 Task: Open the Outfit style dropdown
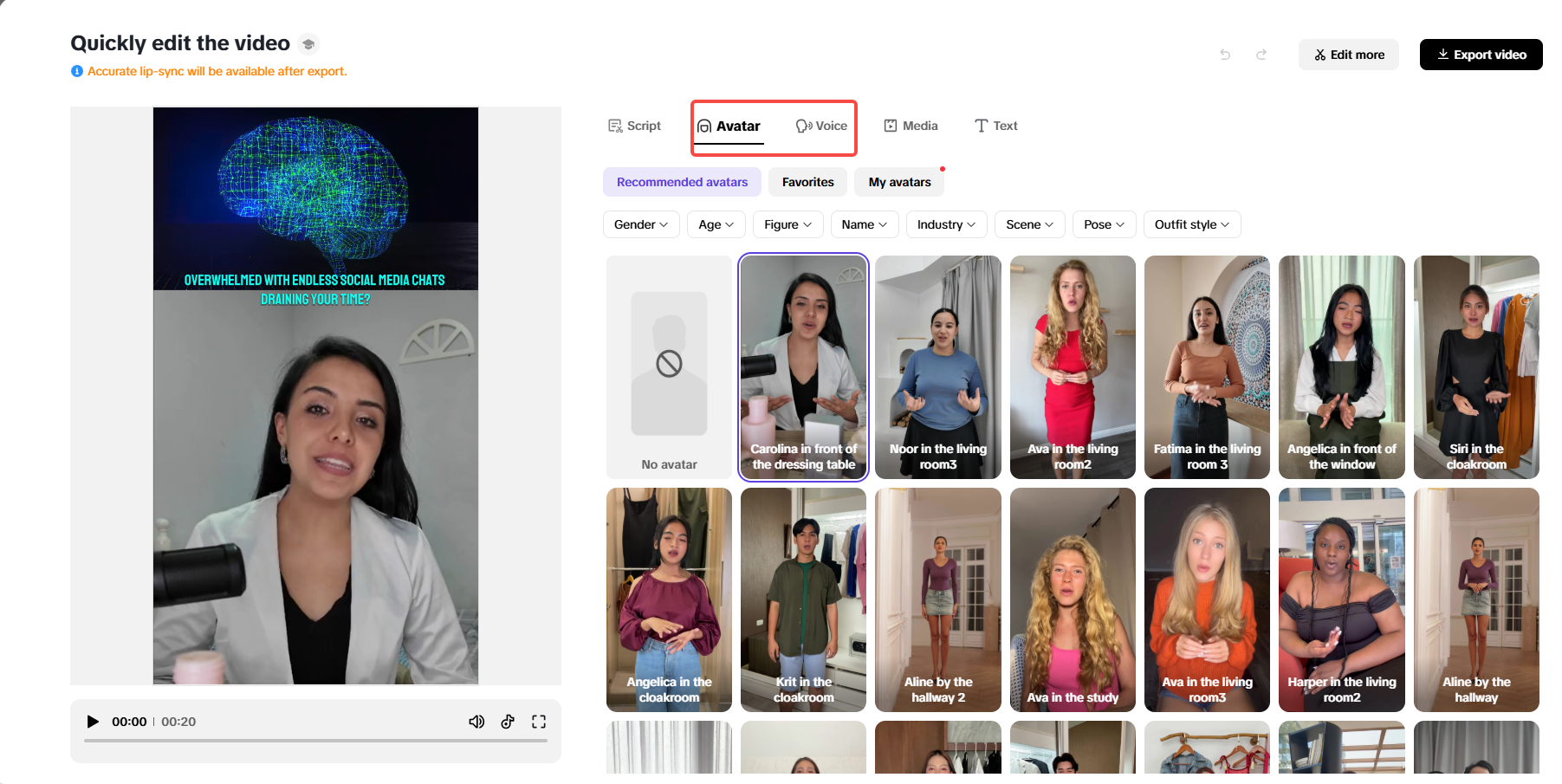(x=1191, y=224)
